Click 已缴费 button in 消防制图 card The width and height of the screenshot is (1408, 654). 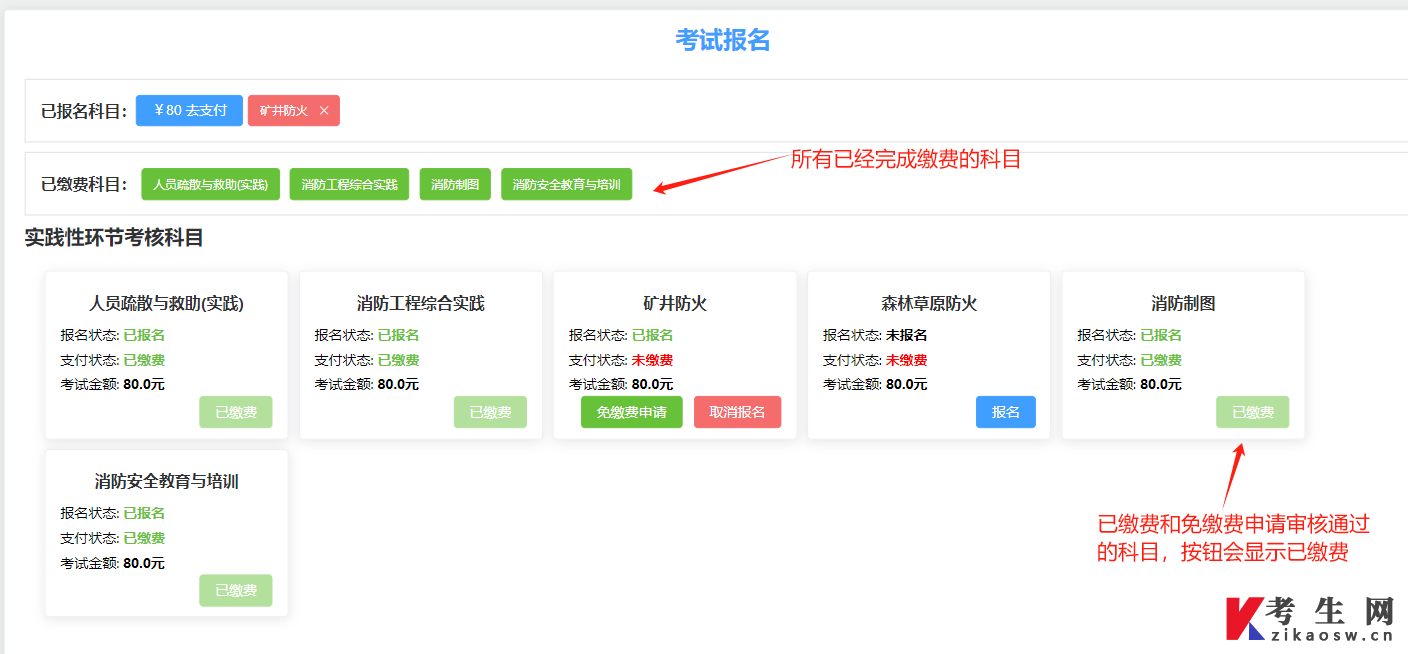pos(1252,412)
